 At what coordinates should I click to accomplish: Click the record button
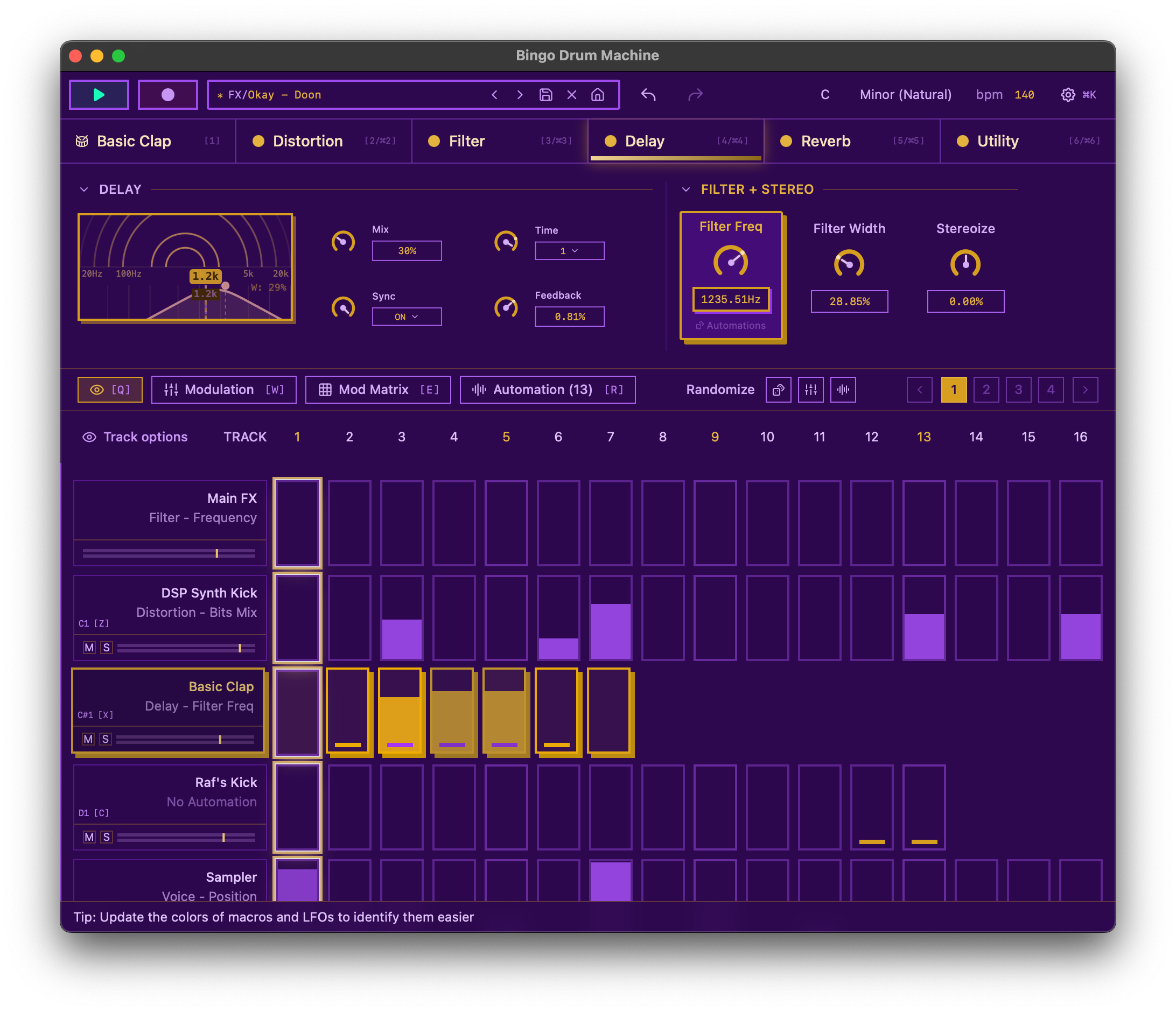167,95
